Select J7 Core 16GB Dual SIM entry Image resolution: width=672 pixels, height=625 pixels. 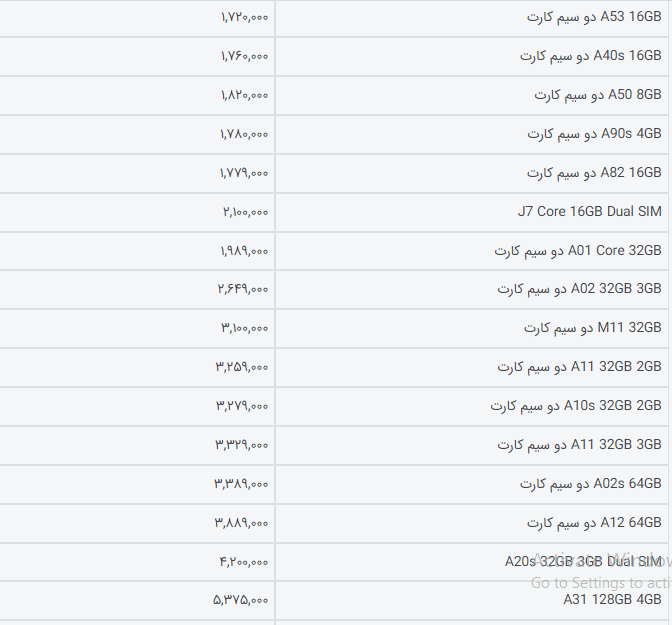tap(589, 212)
